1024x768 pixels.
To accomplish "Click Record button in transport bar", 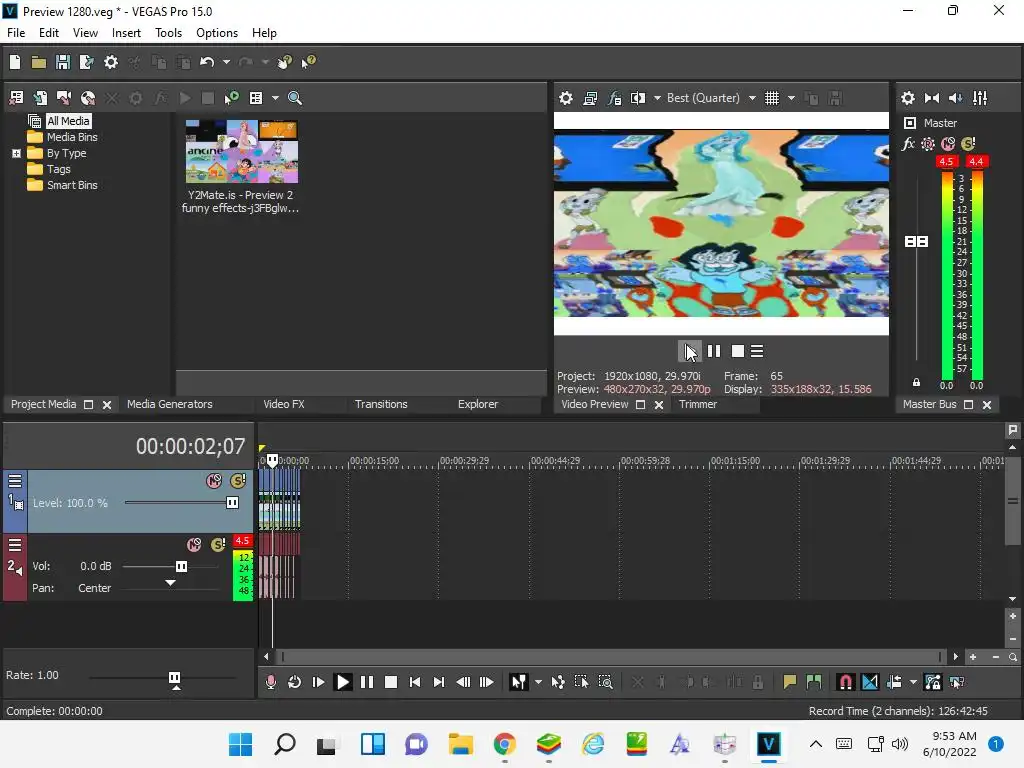I will tap(270, 682).
